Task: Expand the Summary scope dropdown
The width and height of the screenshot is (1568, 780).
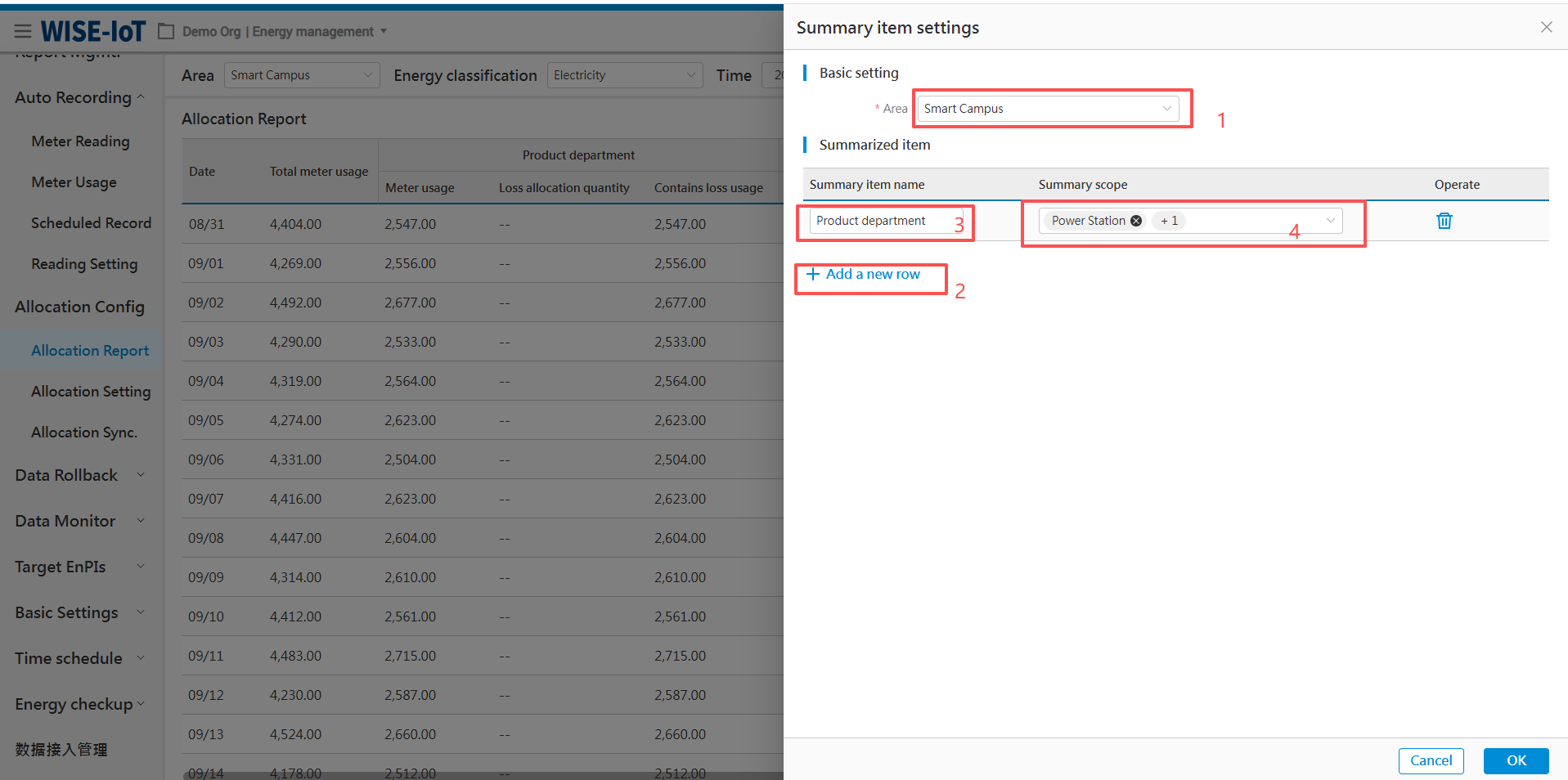Action: 1330,221
